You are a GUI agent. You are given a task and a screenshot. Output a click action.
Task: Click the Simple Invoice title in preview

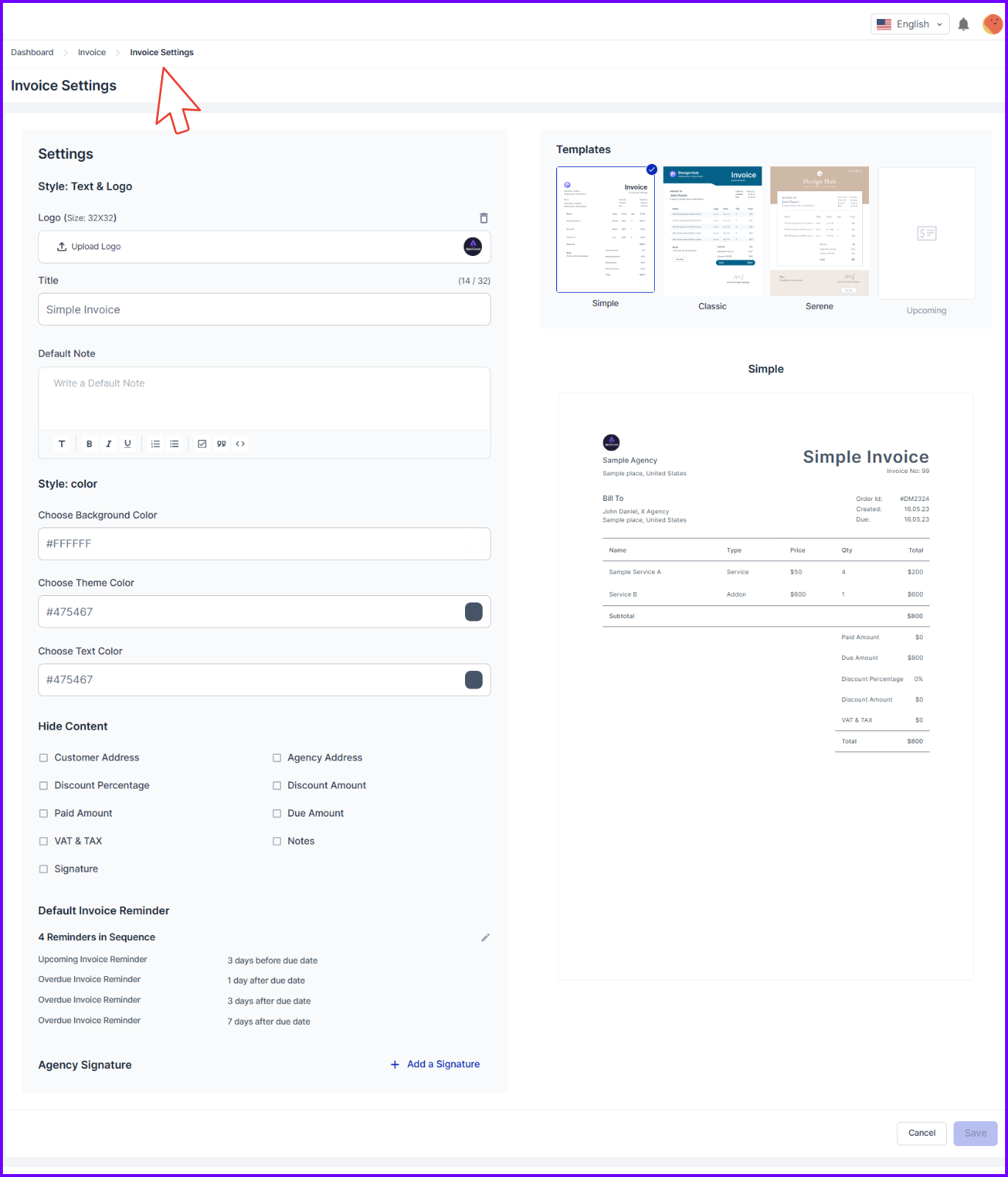866,457
